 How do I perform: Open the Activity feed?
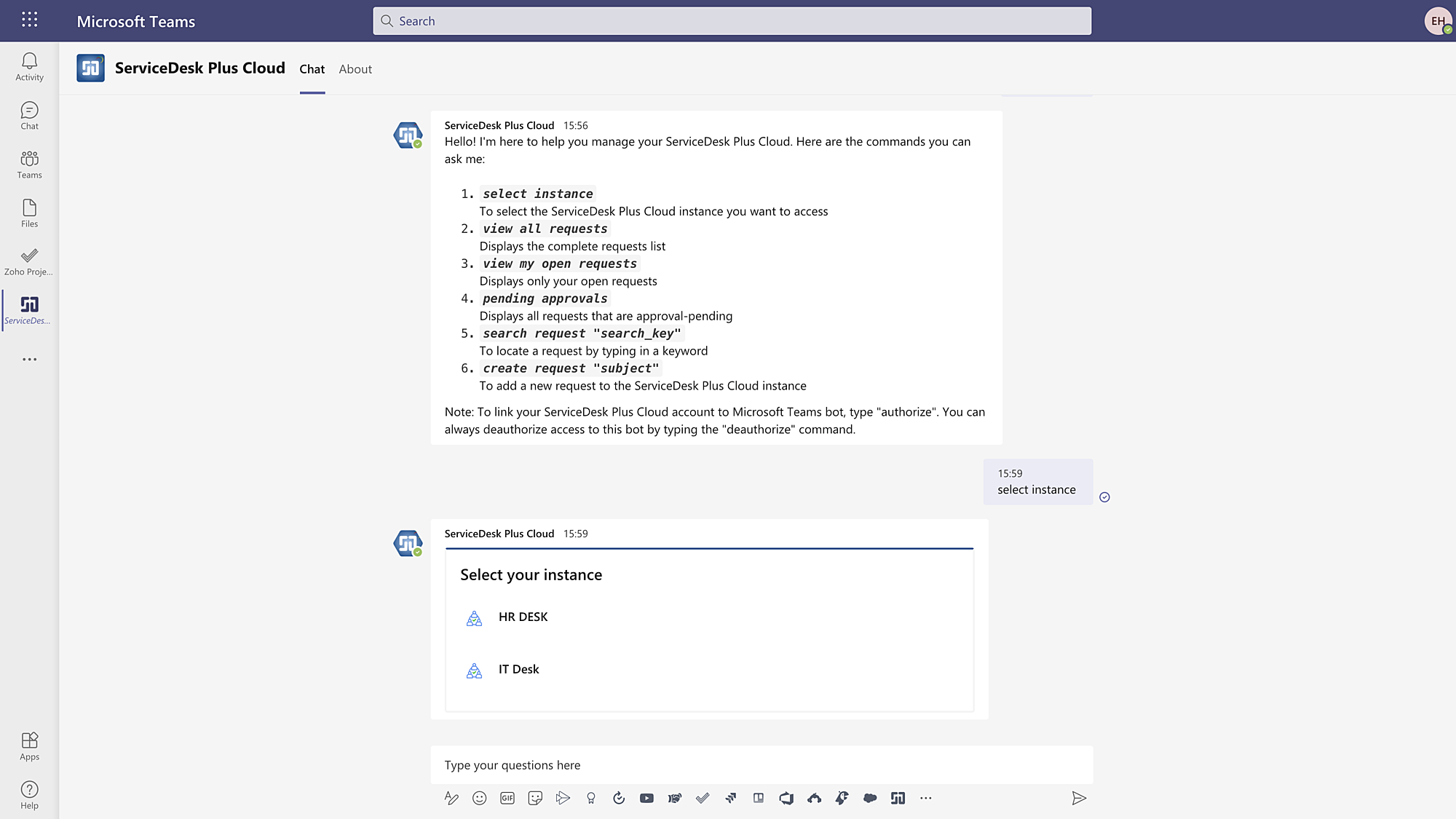click(x=29, y=67)
